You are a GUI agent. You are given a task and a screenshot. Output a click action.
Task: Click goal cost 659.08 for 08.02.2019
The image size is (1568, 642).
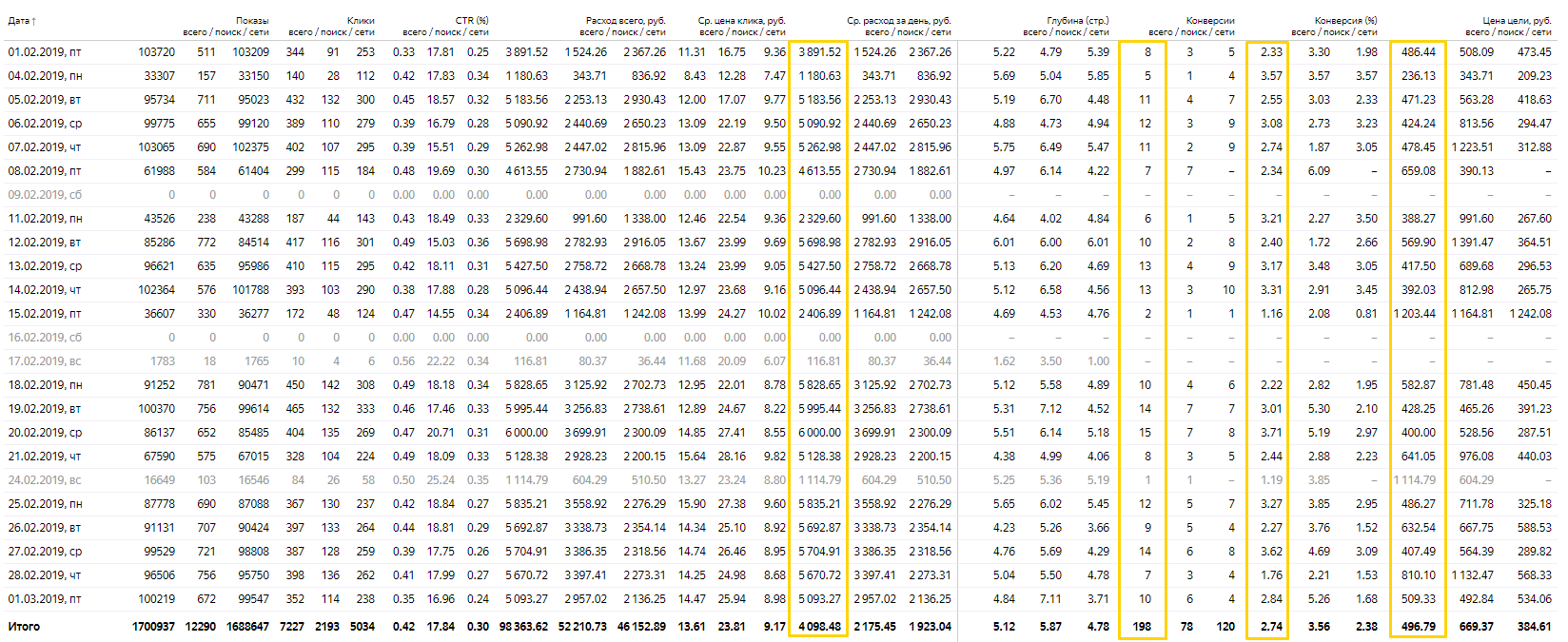tap(1419, 171)
